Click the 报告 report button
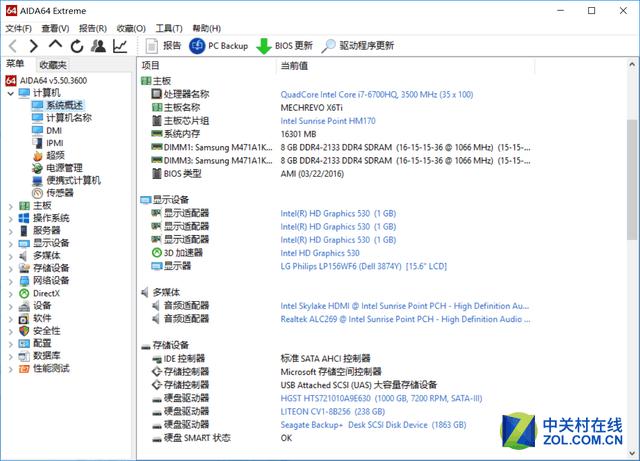The image size is (640, 461). click(x=163, y=46)
